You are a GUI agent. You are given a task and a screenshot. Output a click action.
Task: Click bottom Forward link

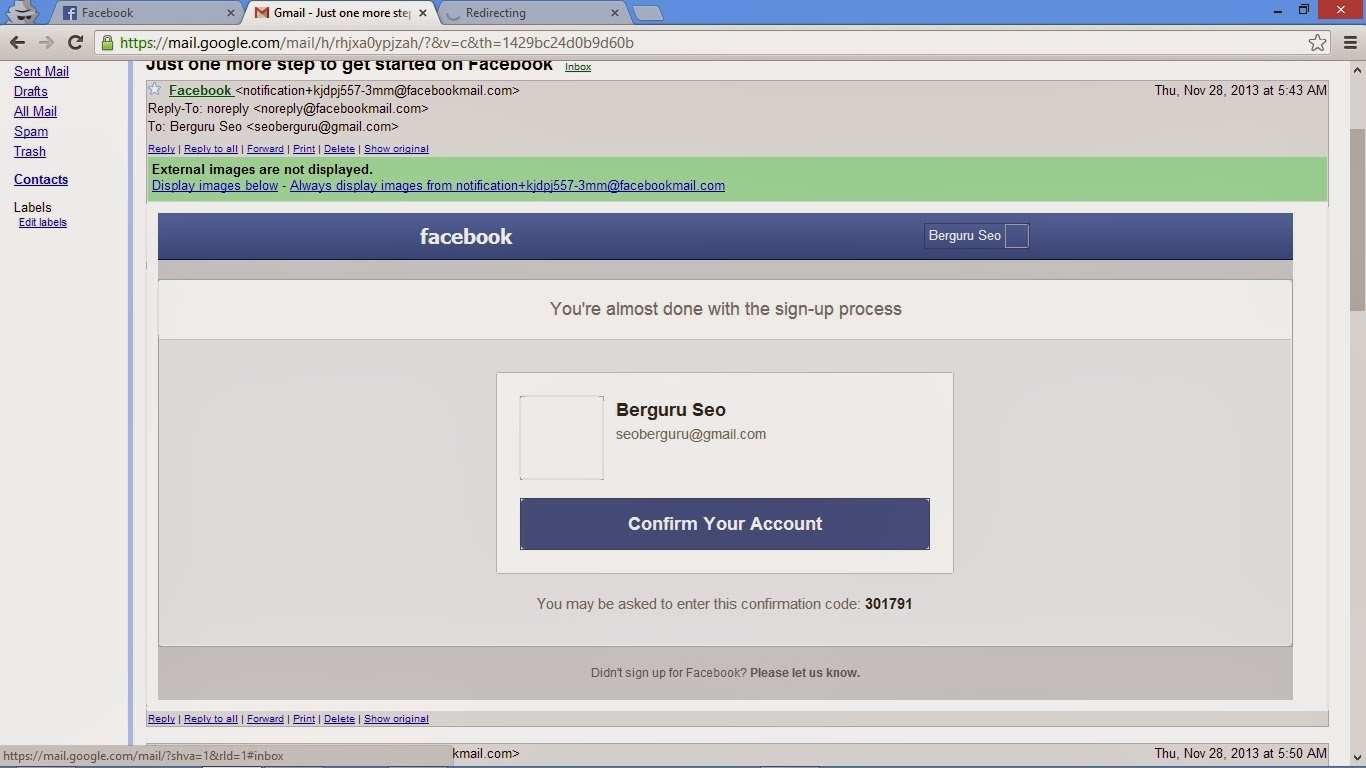[265, 718]
